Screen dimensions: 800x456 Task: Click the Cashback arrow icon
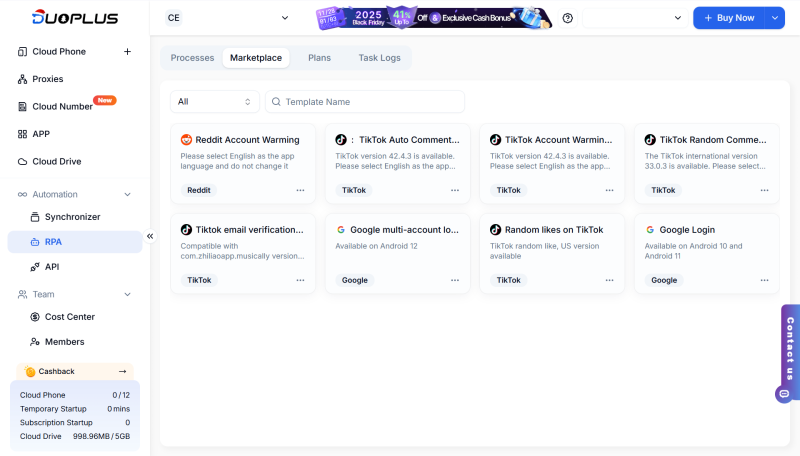(x=122, y=371)
